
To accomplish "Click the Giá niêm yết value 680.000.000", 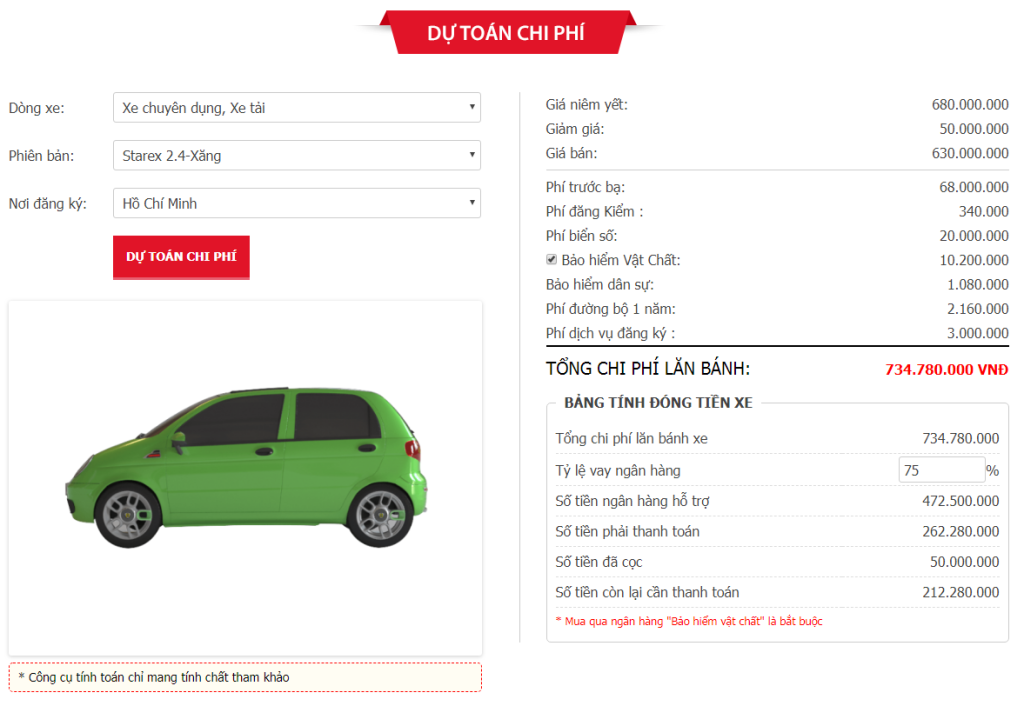I will coord(970,104).
